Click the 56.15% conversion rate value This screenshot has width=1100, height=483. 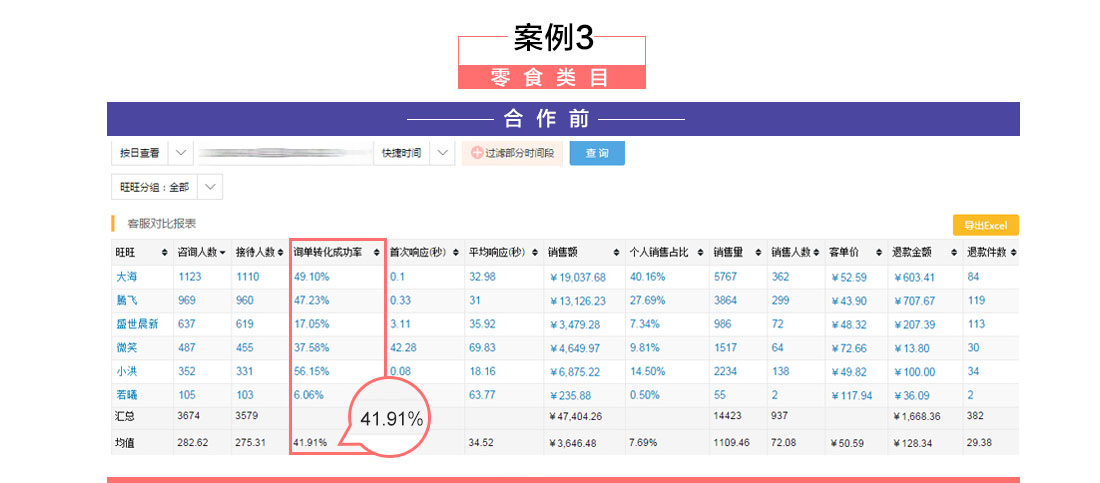coord(311,372)
